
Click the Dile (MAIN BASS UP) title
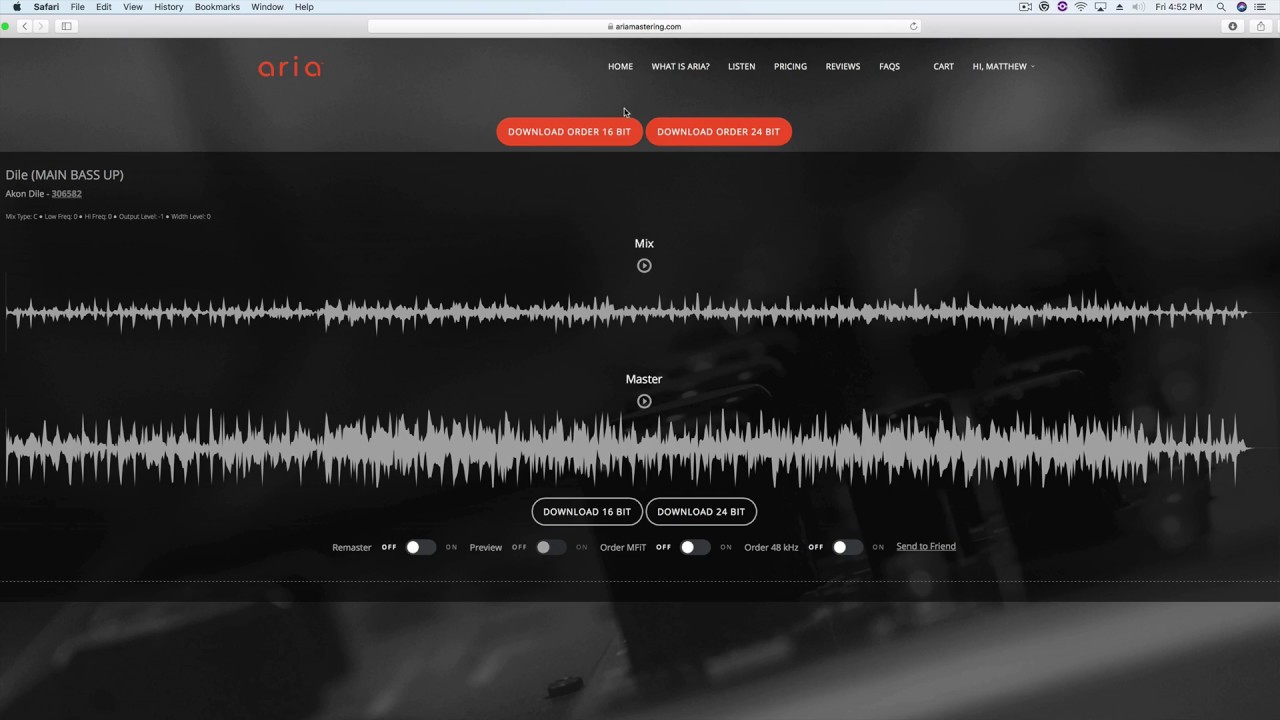coord(64,175)
